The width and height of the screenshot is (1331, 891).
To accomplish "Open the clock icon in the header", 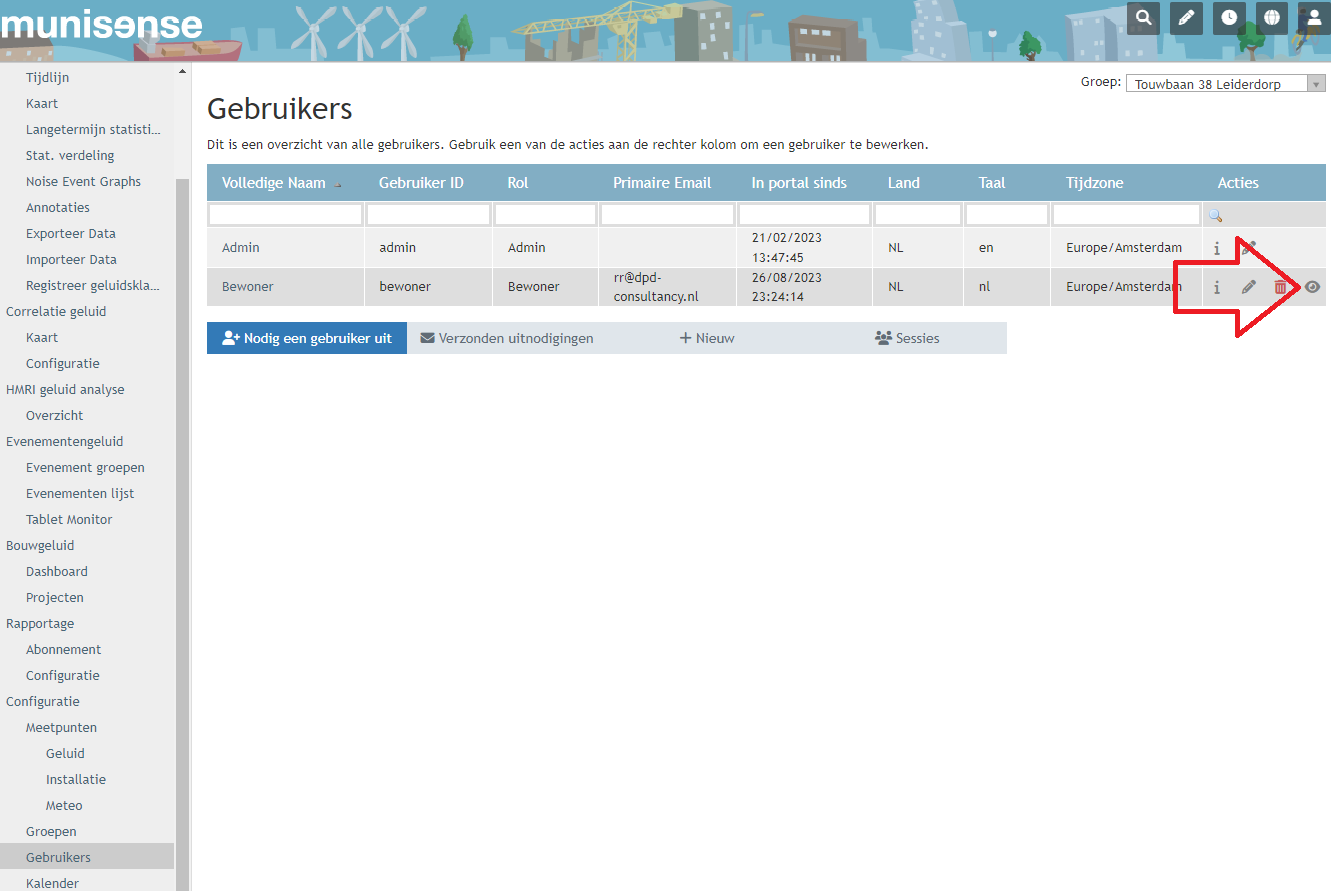I will click(x=1228, y=18).
